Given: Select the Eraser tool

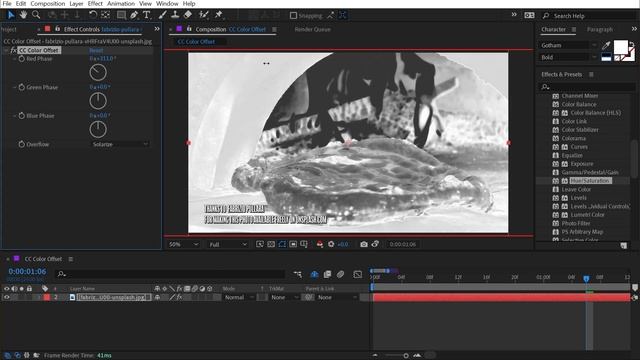Looking at the screenshot, I should (188, 15).
